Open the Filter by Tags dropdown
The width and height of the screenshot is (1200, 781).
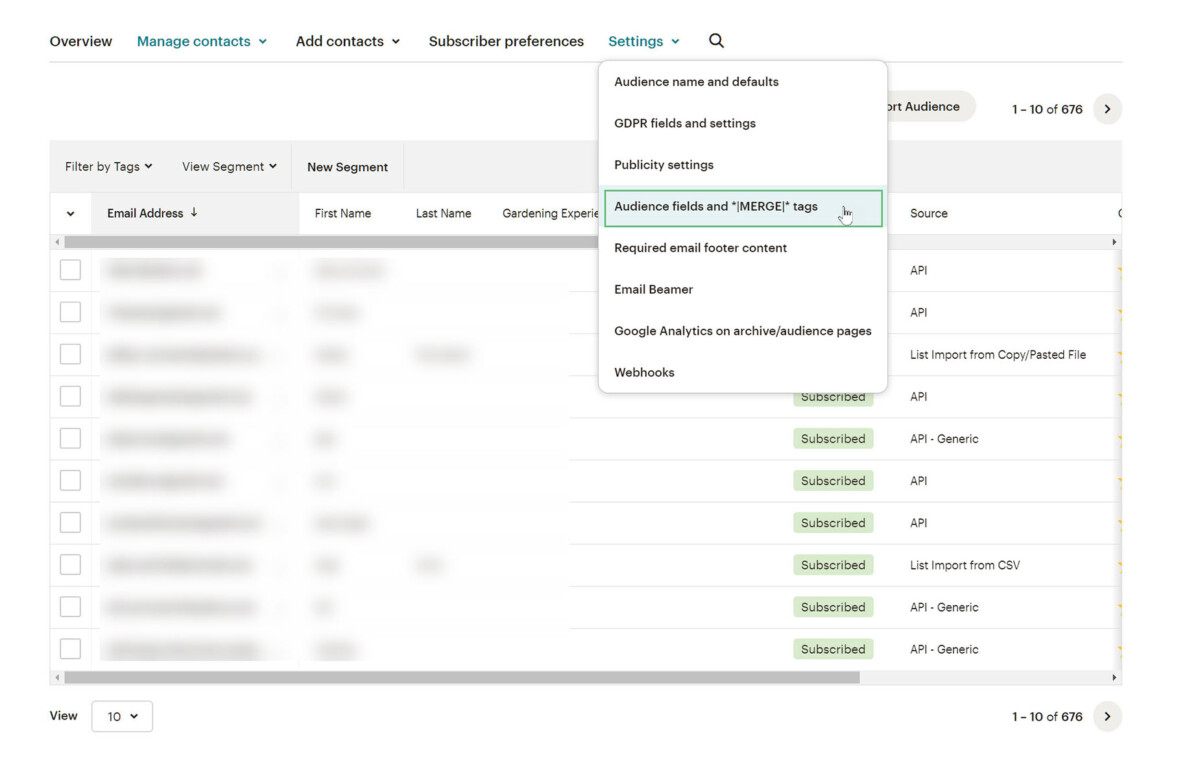click(107, 166)
